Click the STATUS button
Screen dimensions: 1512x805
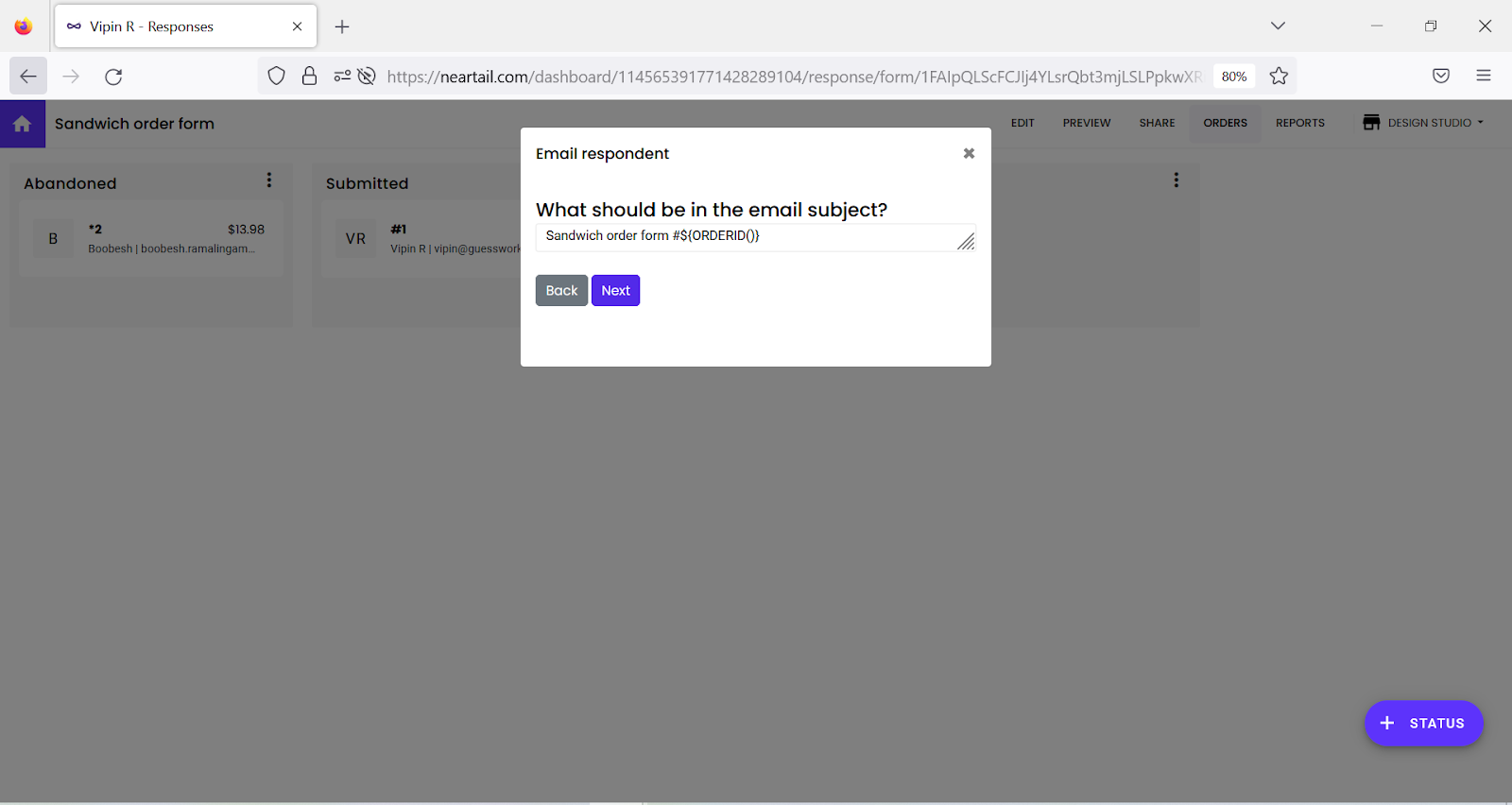(x=1423, y=723)
